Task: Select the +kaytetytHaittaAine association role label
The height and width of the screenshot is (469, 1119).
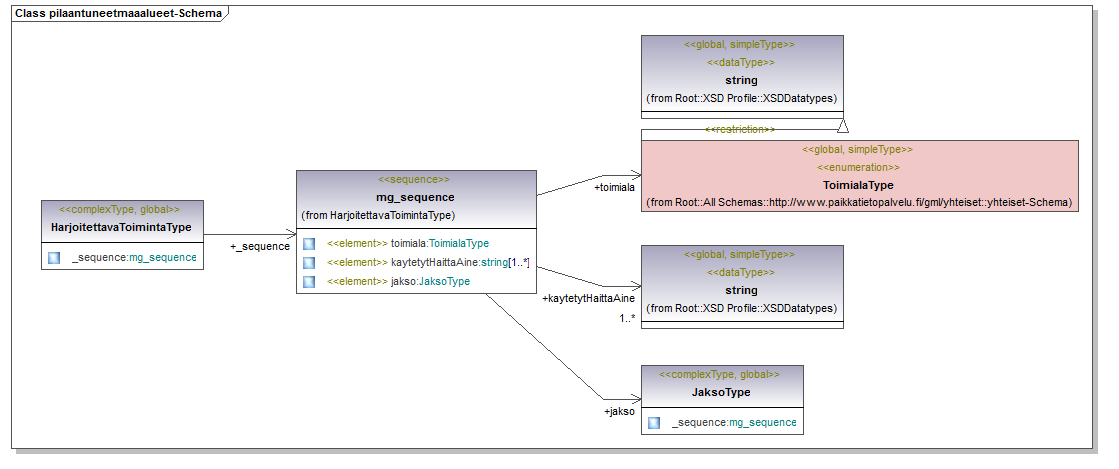Action: 588,299
